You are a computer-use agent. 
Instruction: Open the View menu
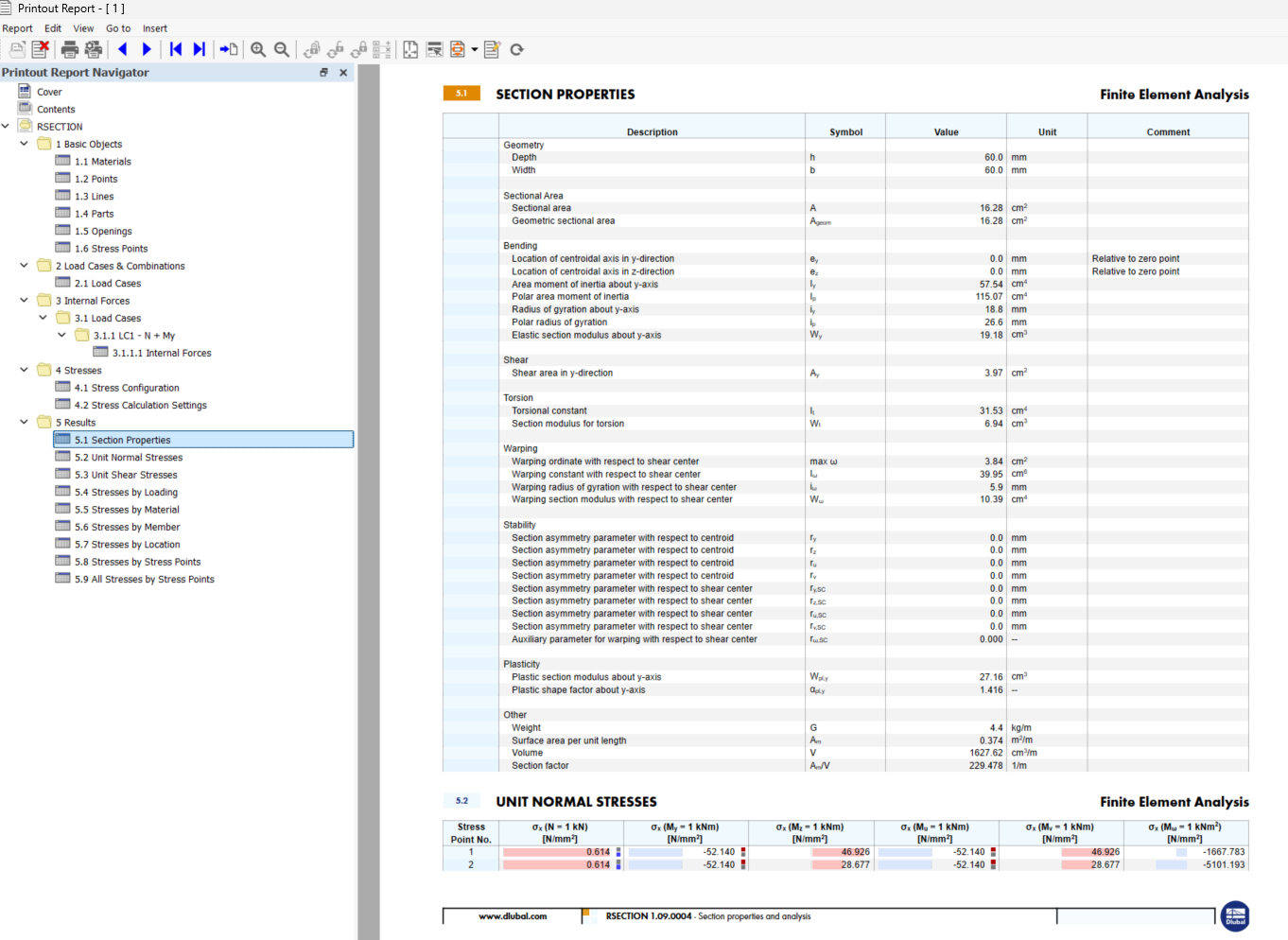pos(83,27)
